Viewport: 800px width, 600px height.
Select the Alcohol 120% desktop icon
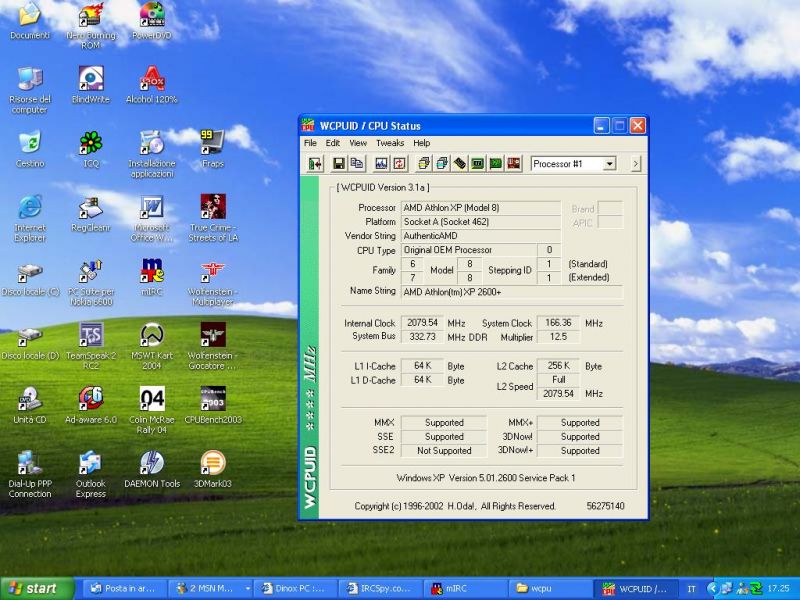(x=152, y=85)
